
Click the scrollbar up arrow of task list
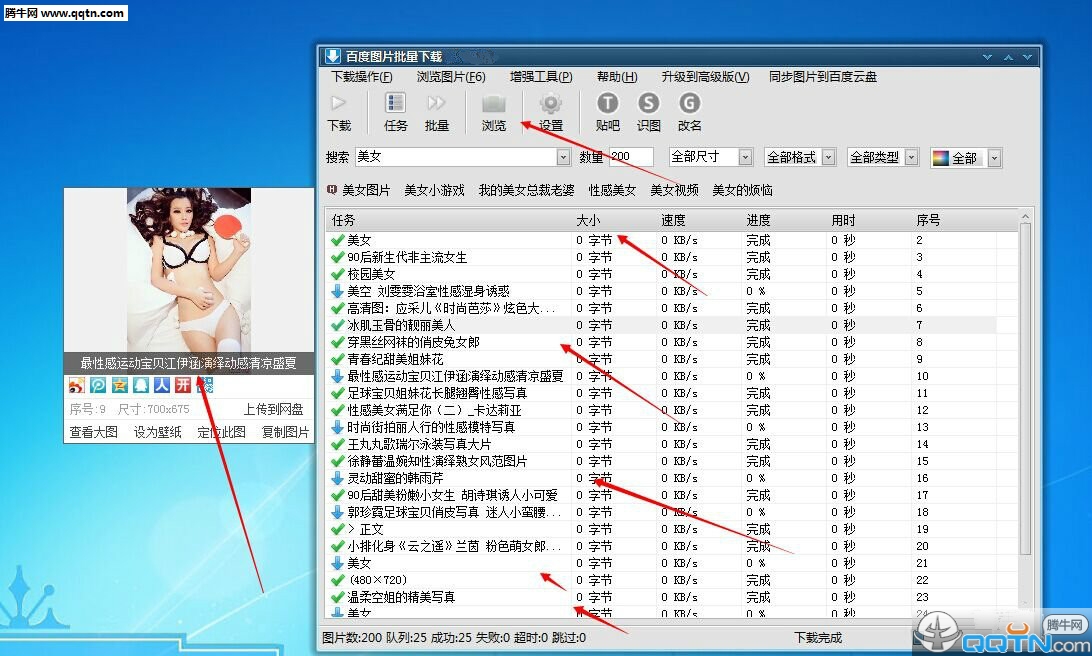1024,217
